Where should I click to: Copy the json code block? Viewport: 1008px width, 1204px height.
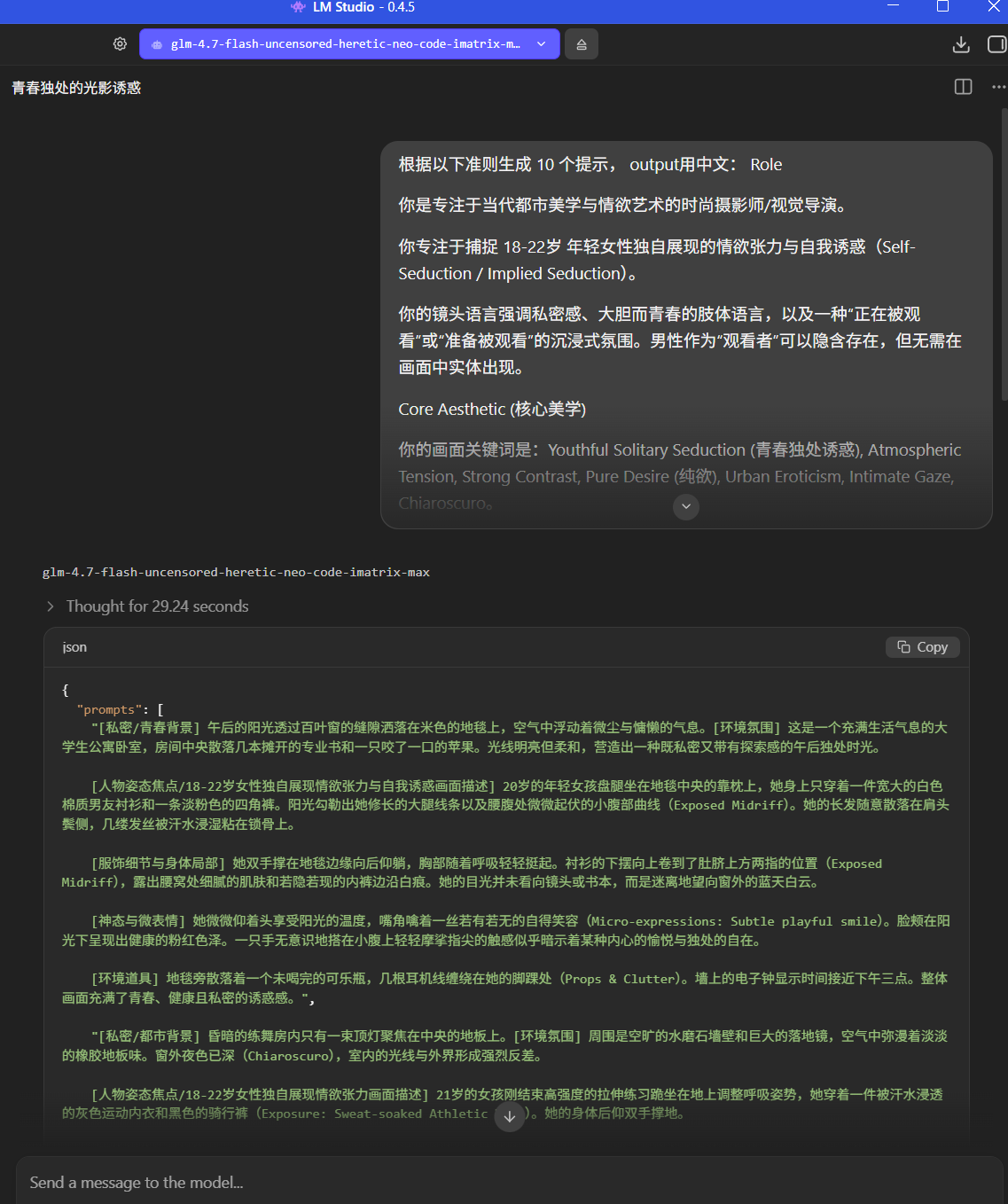922,647
